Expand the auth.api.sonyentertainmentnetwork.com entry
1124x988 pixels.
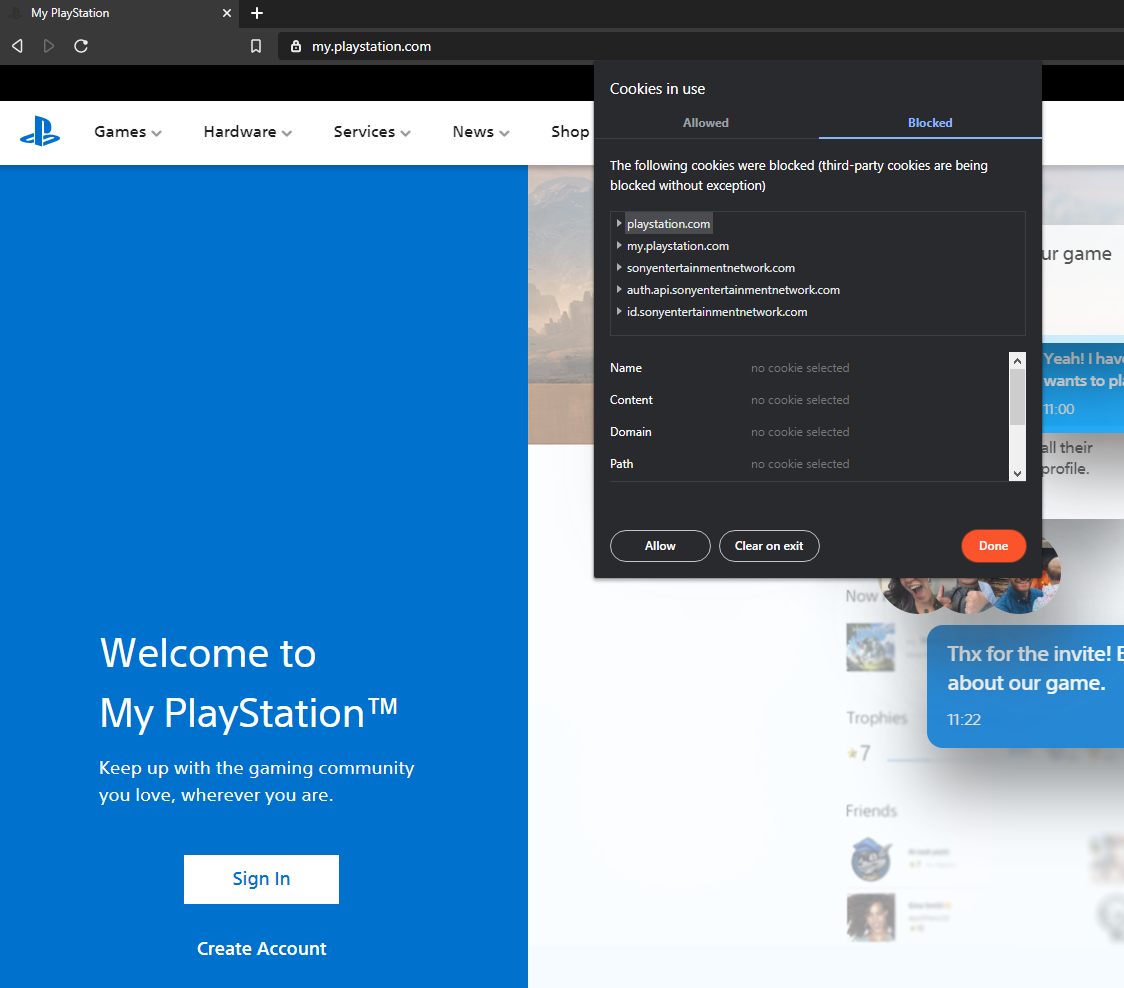(619, 290)
